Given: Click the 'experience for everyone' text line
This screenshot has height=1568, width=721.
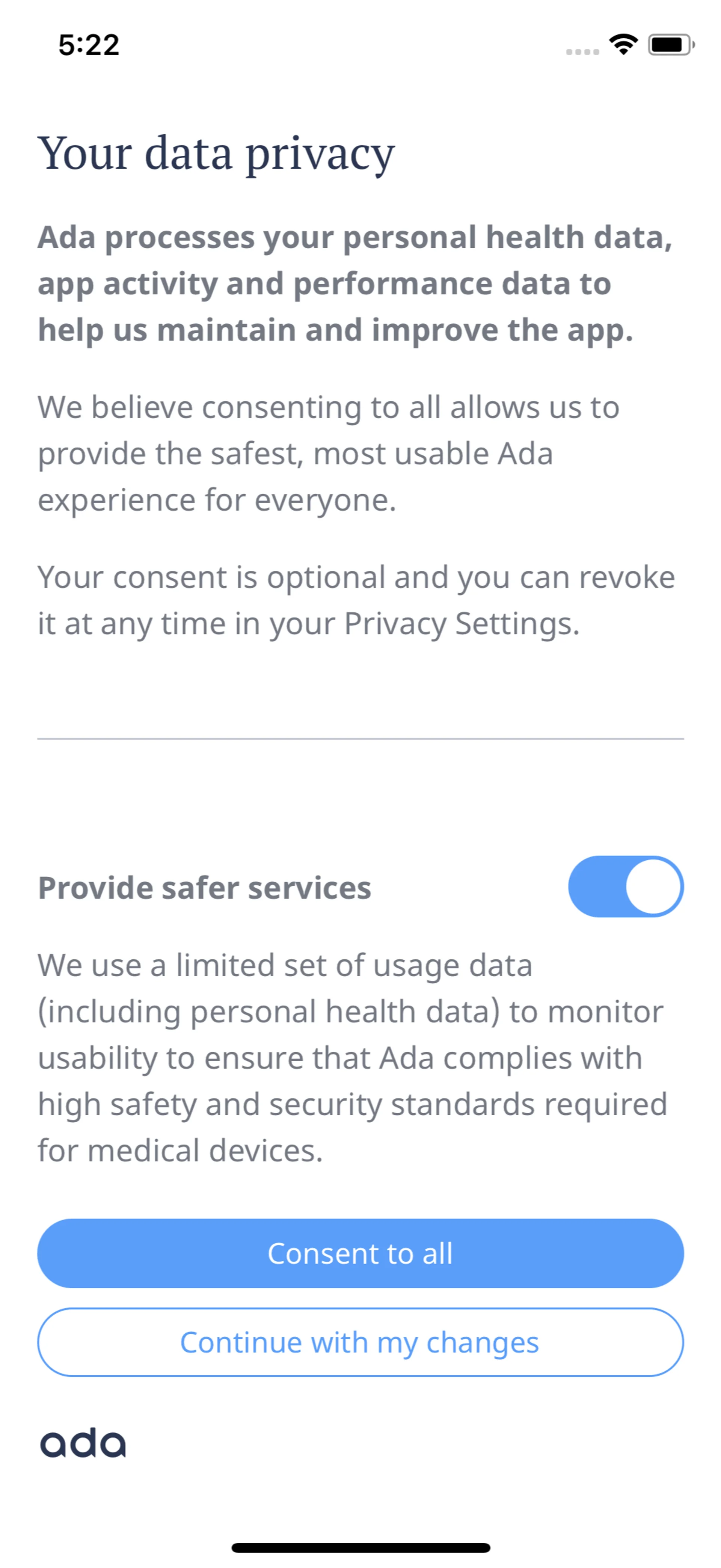Looking at the screenshot, I should pos(217,501).
